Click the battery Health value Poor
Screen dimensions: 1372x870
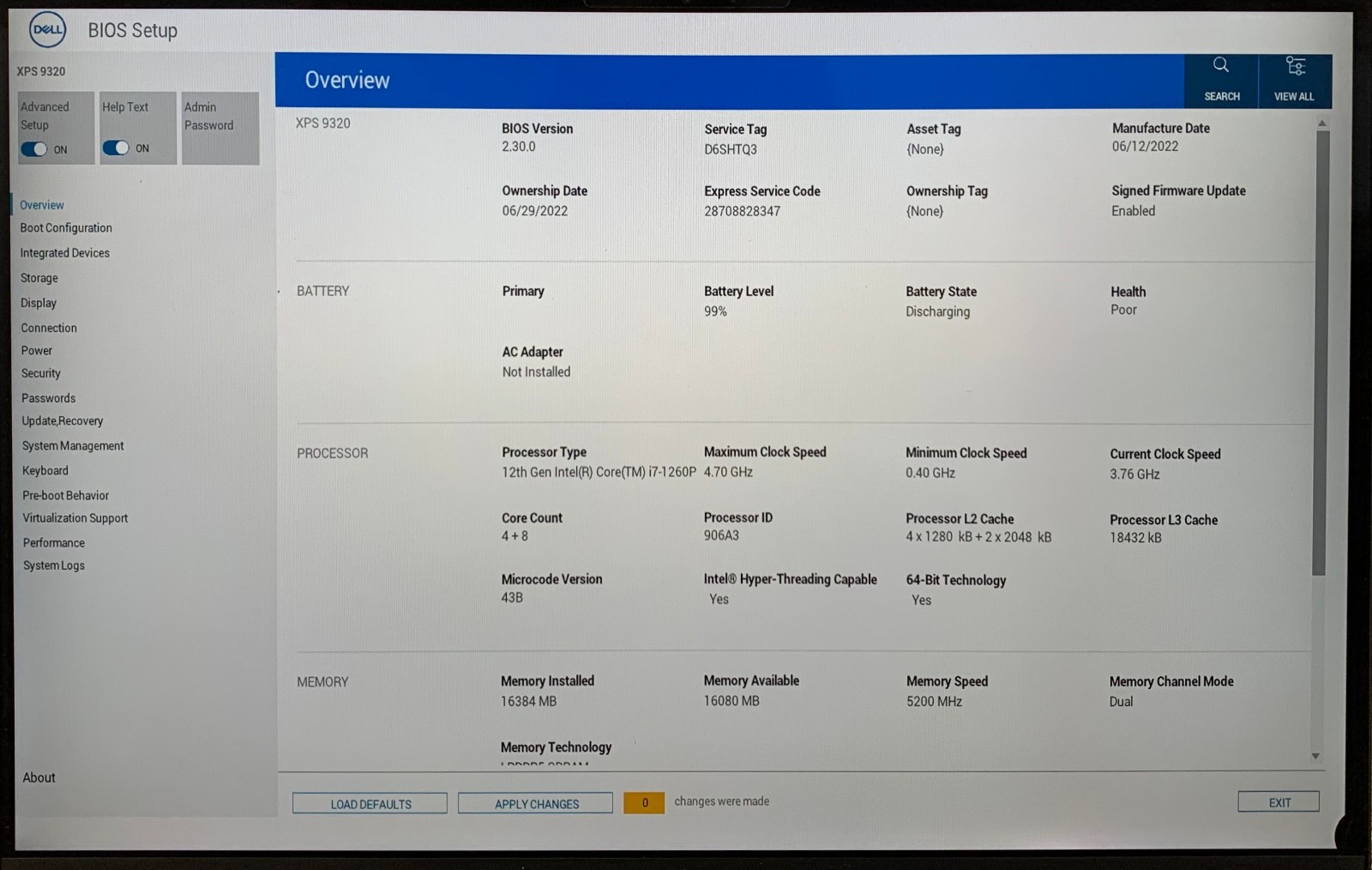[1123, 310]
